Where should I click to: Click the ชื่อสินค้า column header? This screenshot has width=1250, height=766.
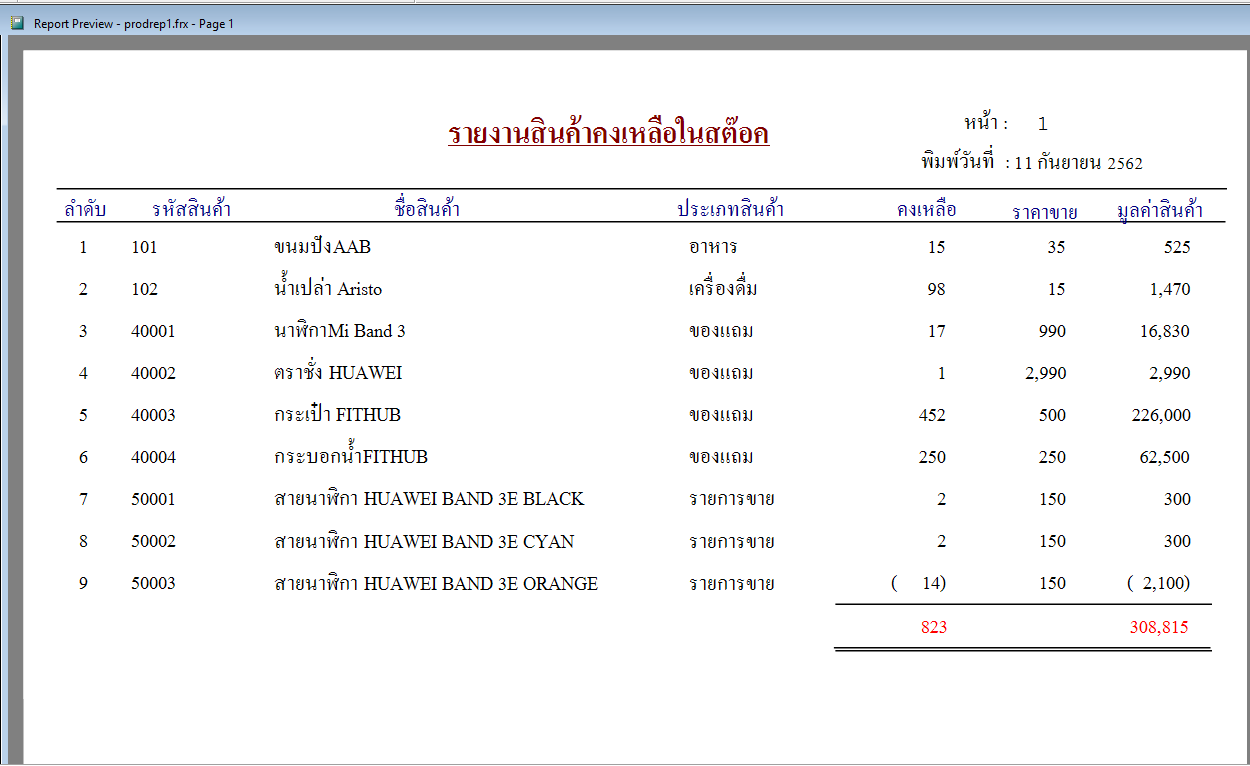(427, 209)
